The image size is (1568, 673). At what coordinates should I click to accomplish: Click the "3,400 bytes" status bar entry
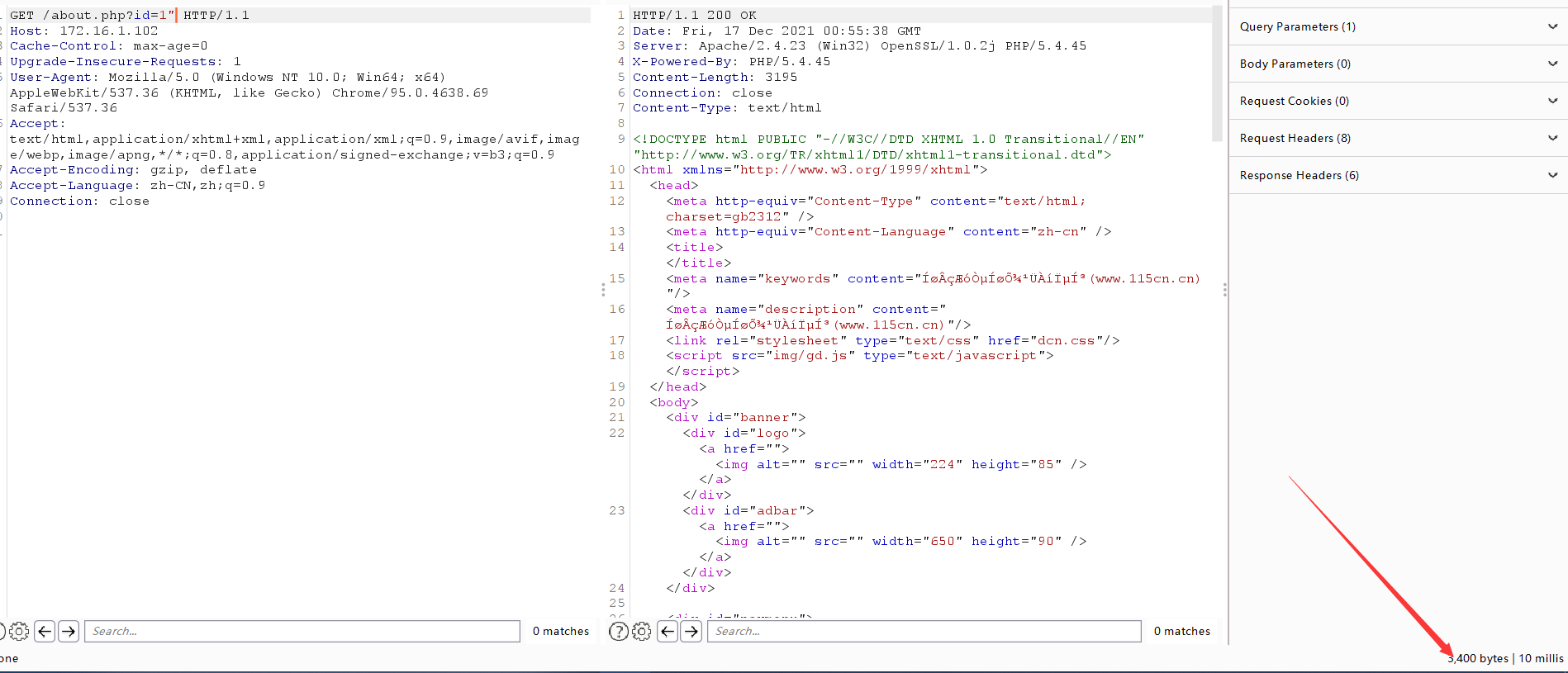click(1478, 659)
